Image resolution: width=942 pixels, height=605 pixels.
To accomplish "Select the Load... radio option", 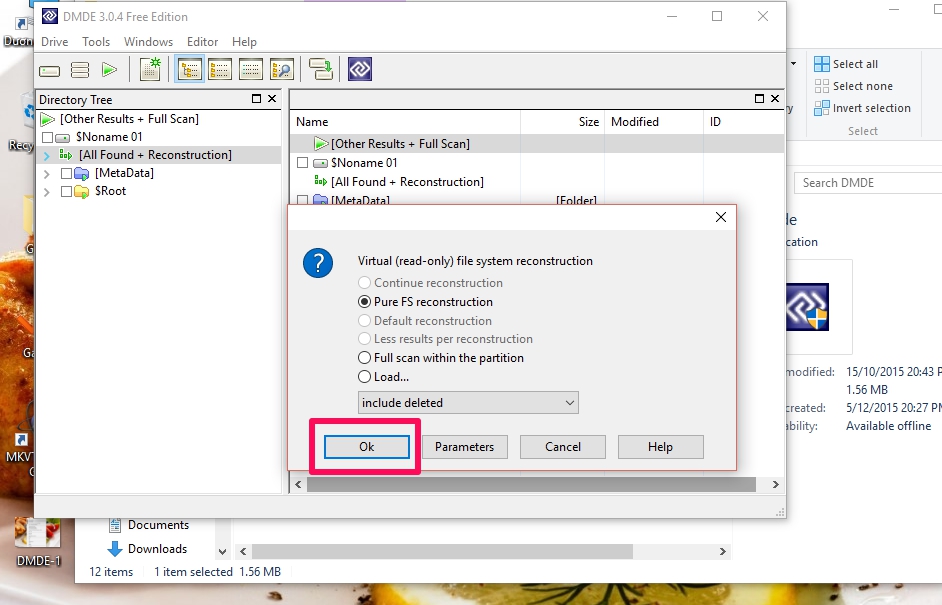I will 364,377.
